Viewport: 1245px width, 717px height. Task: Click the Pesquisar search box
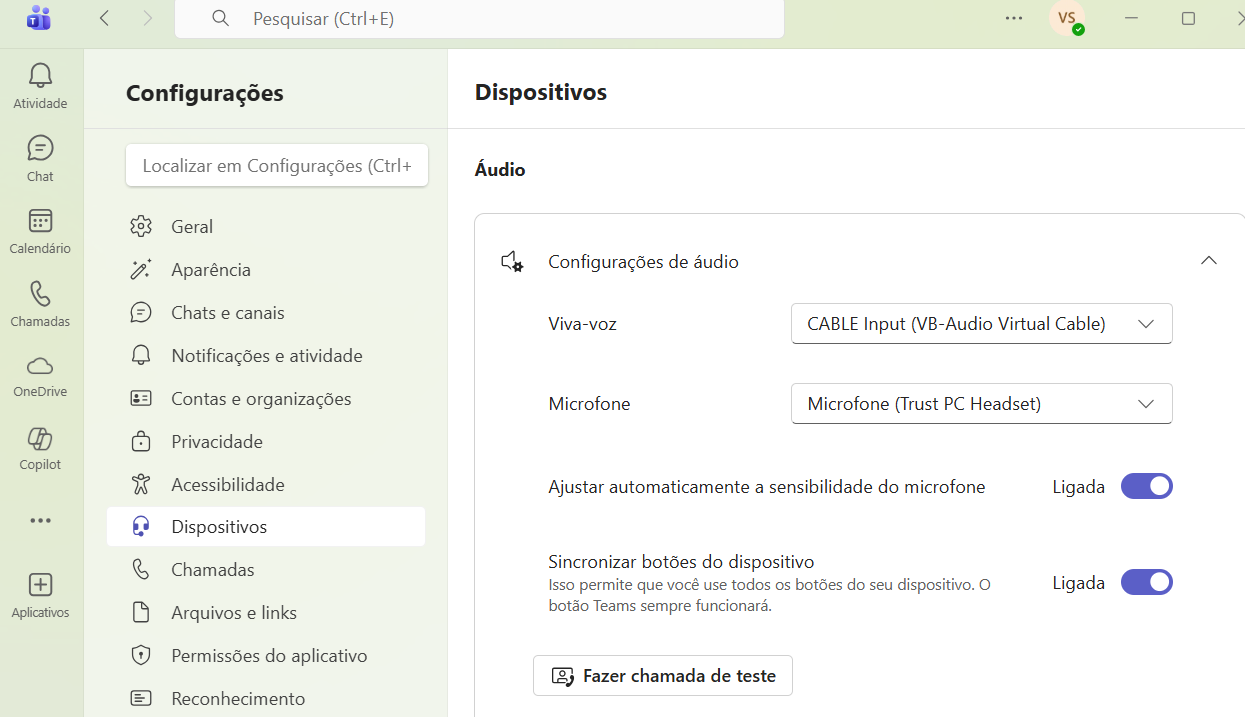pyautogui.click(x=479, y=18)
